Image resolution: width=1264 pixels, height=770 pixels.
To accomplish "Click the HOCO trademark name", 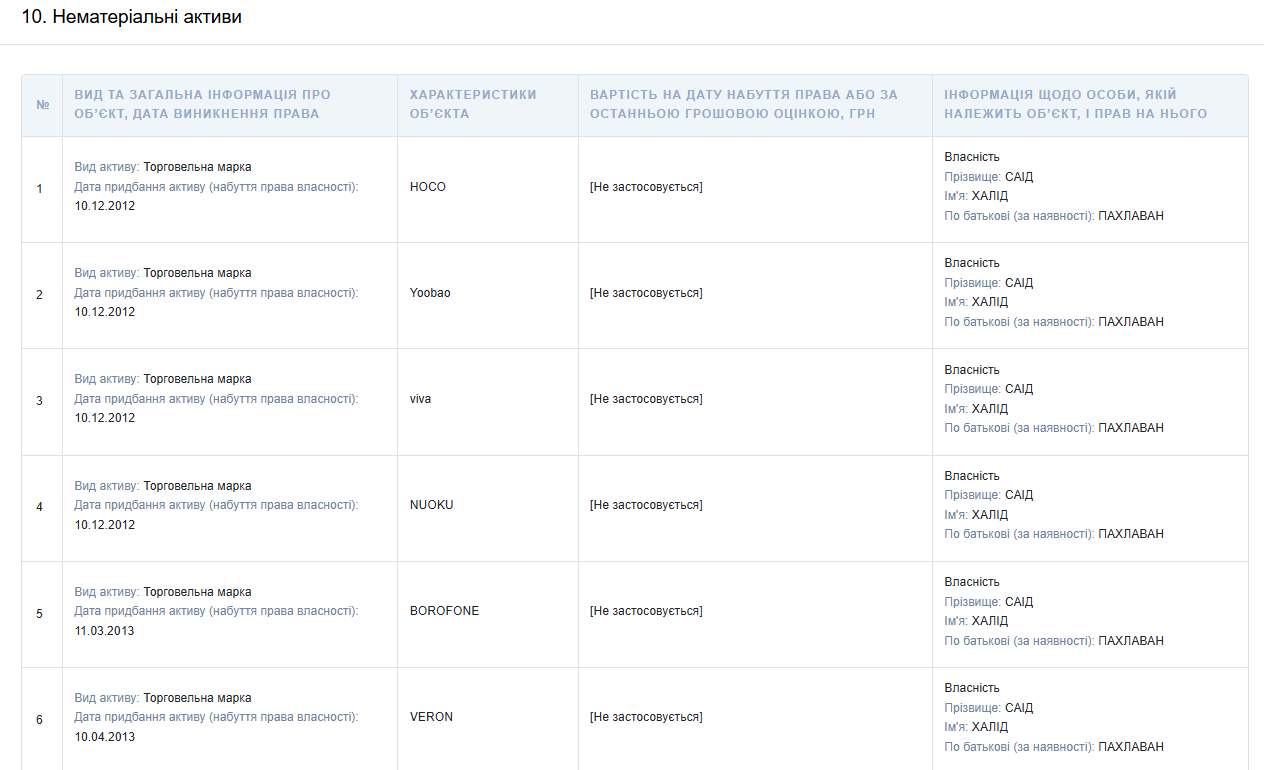I will click(x=428, y=187).
